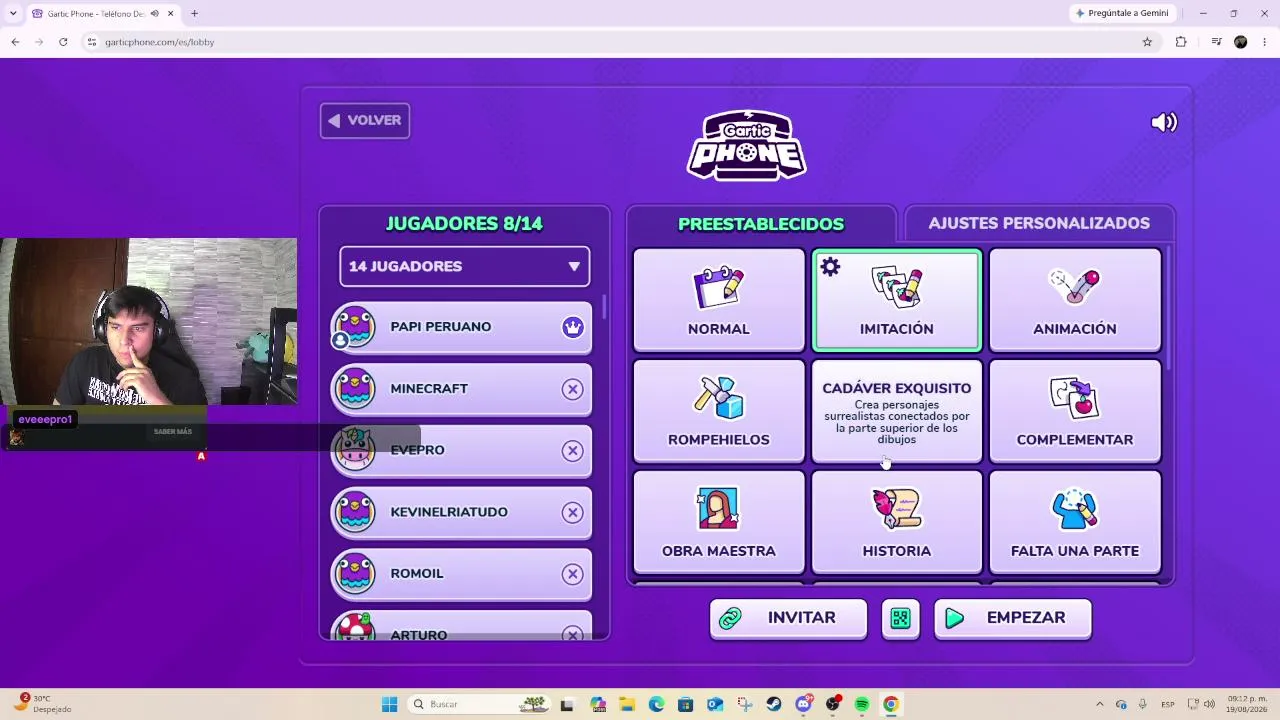Open the clock and date panel
Screen dimensions: 1280x720
[x=1247, y=704]
